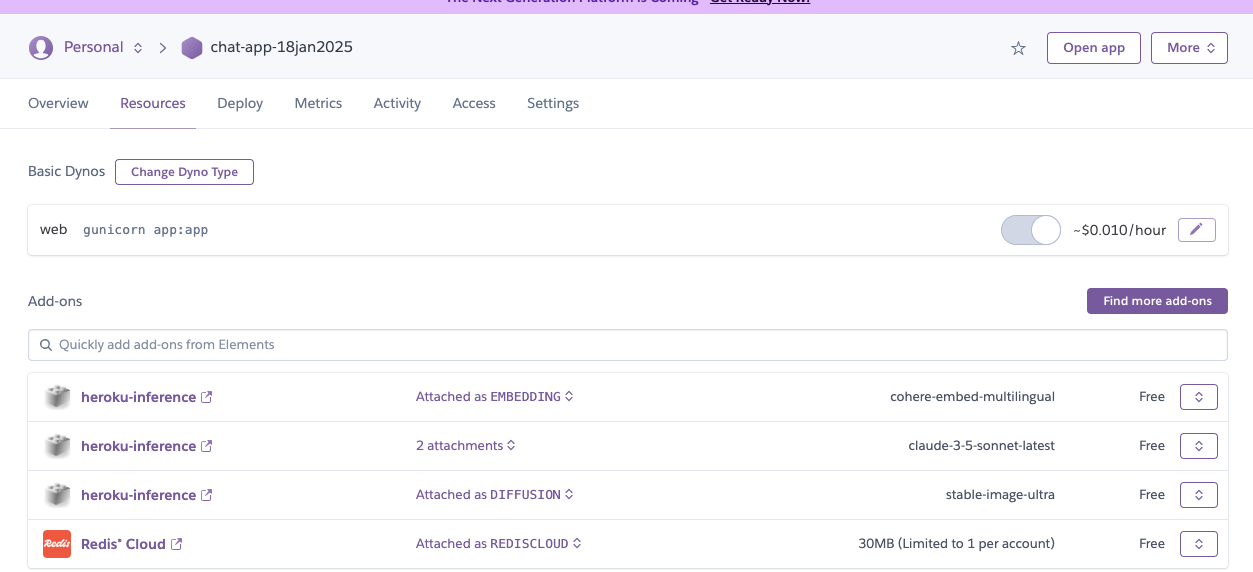
Task: Expand the Personal account switcher
Action: pyautogui.click(x=138, y=48)
